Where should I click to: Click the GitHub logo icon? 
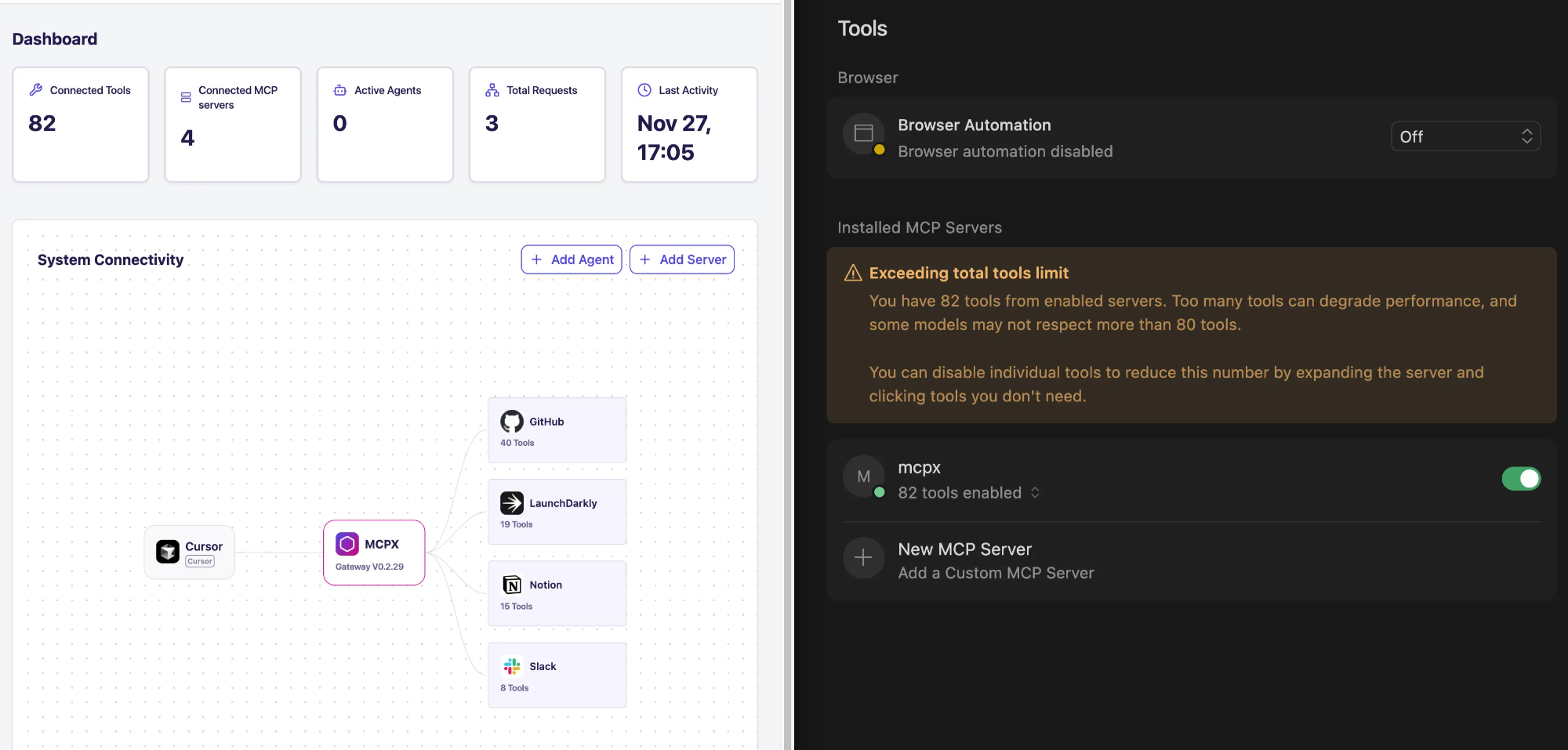(x=512, y=422)
